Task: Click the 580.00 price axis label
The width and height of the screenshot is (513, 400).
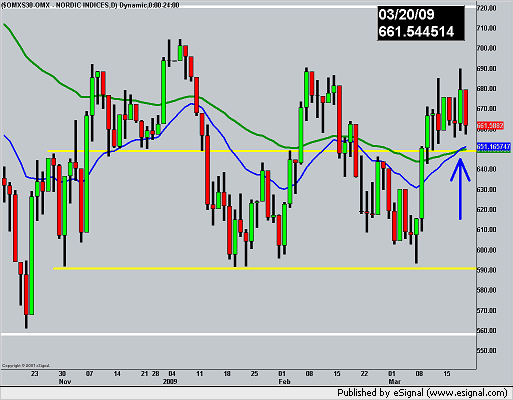Action: point(487,290)
